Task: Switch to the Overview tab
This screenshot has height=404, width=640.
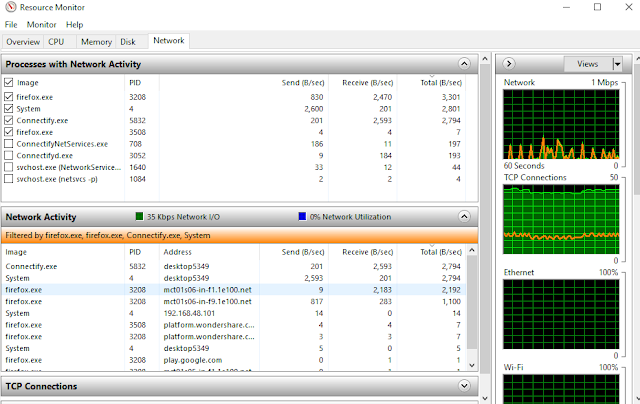Action: pos(23,42)
